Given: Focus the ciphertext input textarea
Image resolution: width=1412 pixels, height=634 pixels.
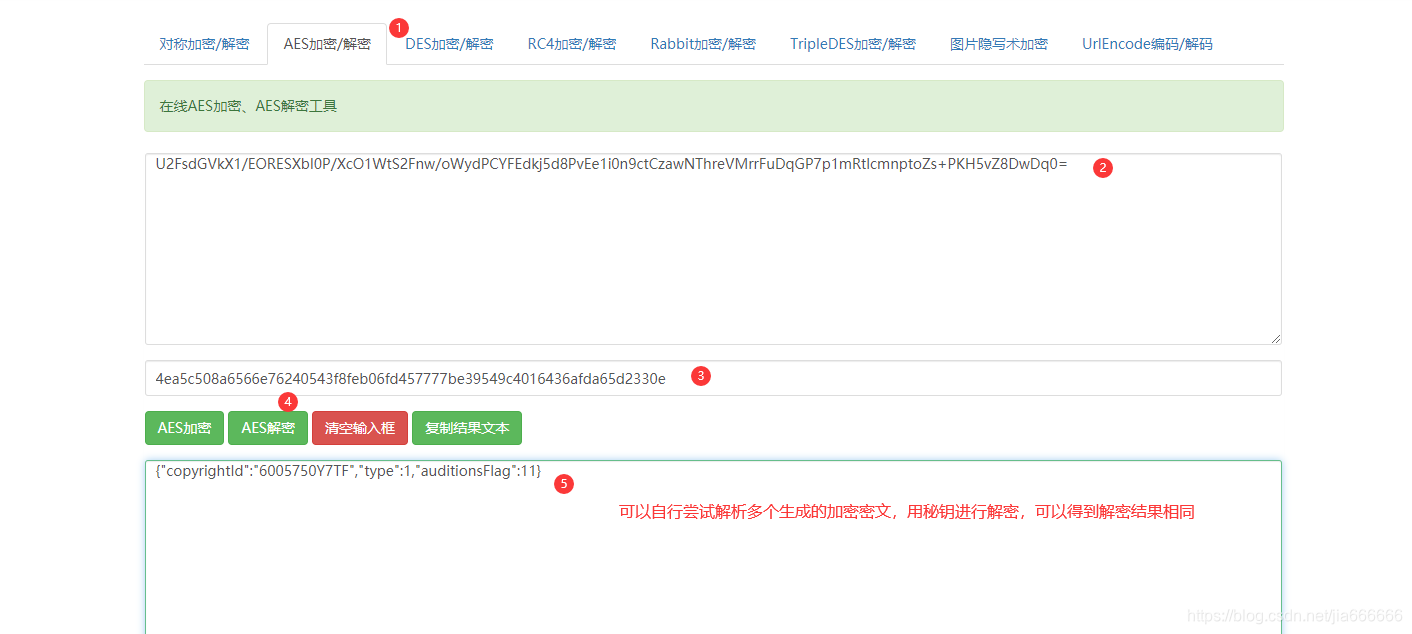Looking at the screenshot, I should tap(713, 249).
